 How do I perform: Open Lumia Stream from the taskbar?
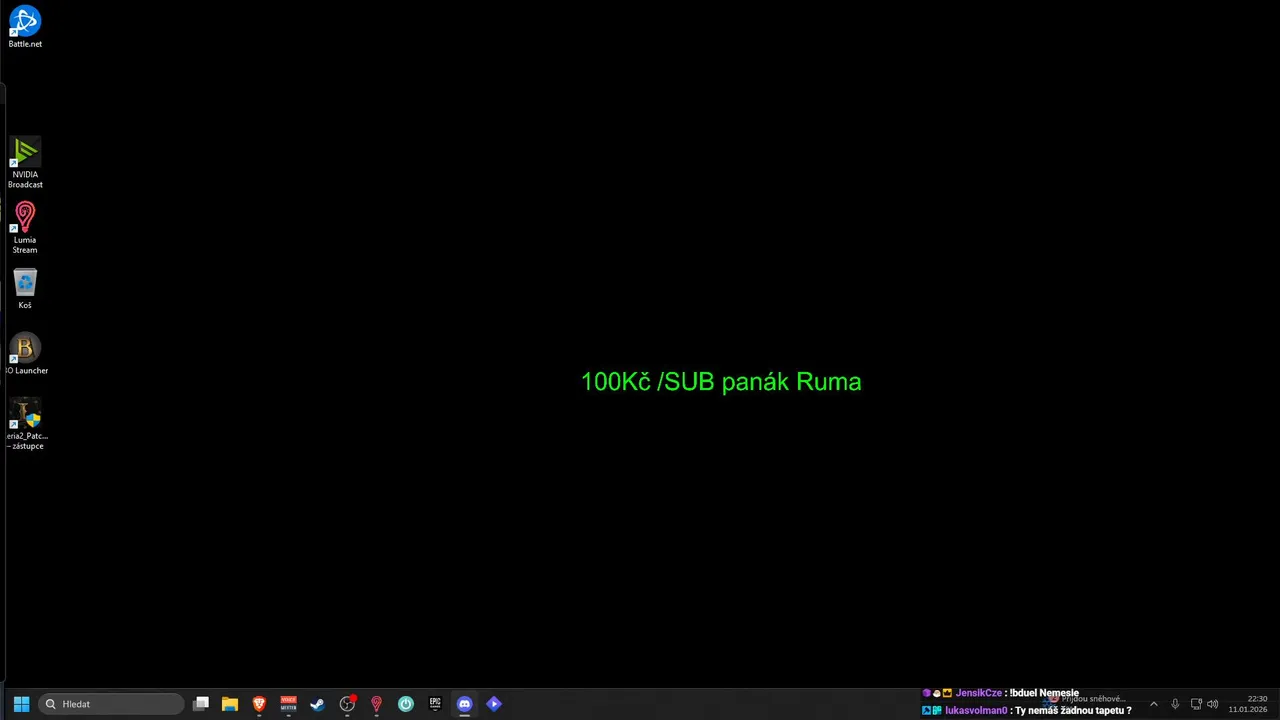click(376, 704)
